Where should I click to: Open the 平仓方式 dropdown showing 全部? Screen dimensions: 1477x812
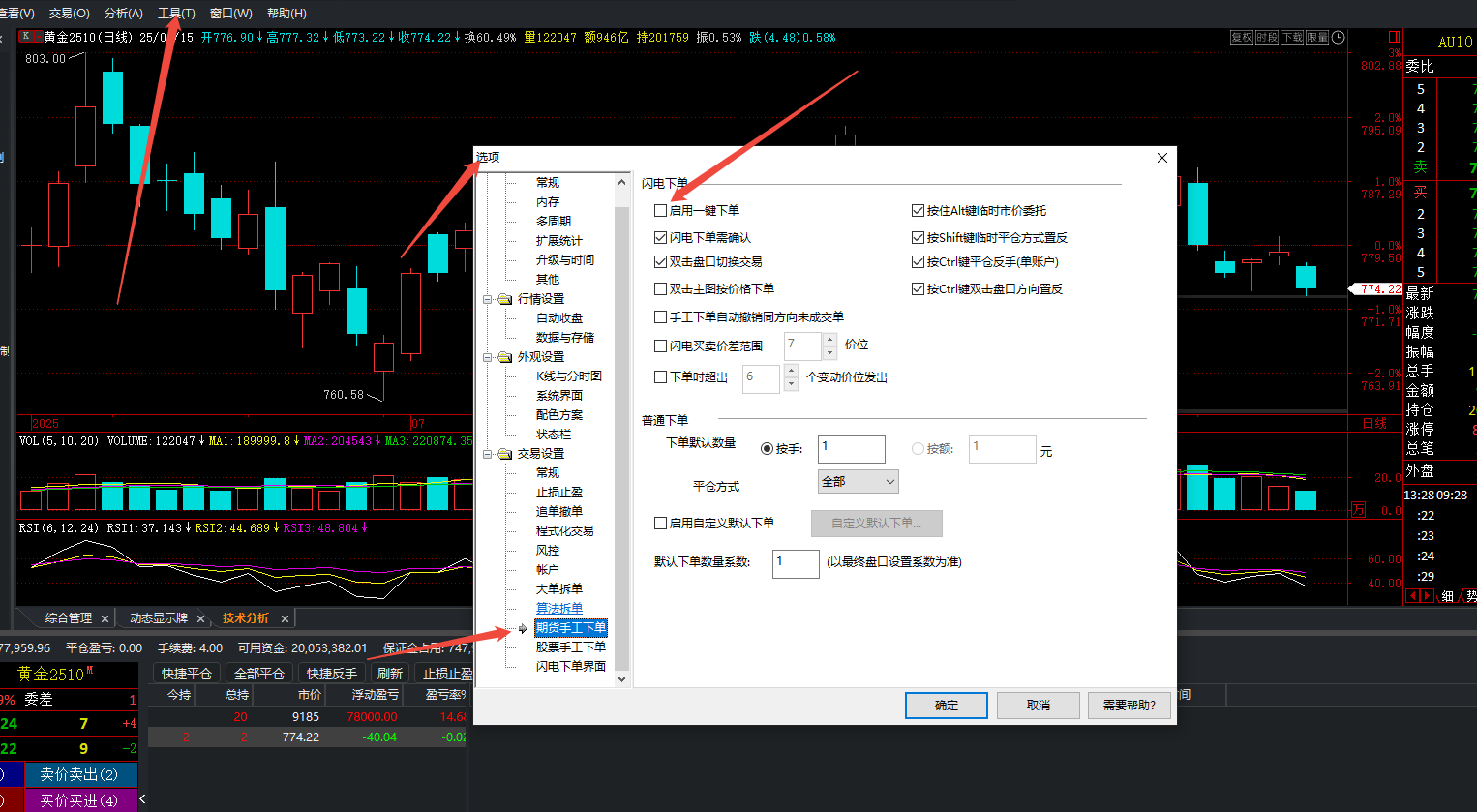pyautogui.click(x=859, y=481)
